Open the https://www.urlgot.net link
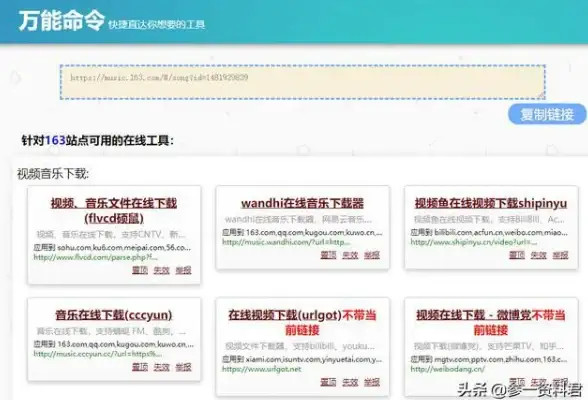The width and height of the screenshot is (588, 400). (261, 369)
